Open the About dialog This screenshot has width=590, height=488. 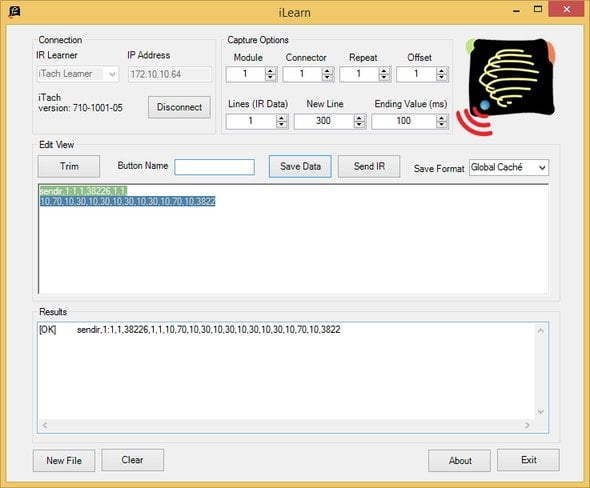click(459, 461)
